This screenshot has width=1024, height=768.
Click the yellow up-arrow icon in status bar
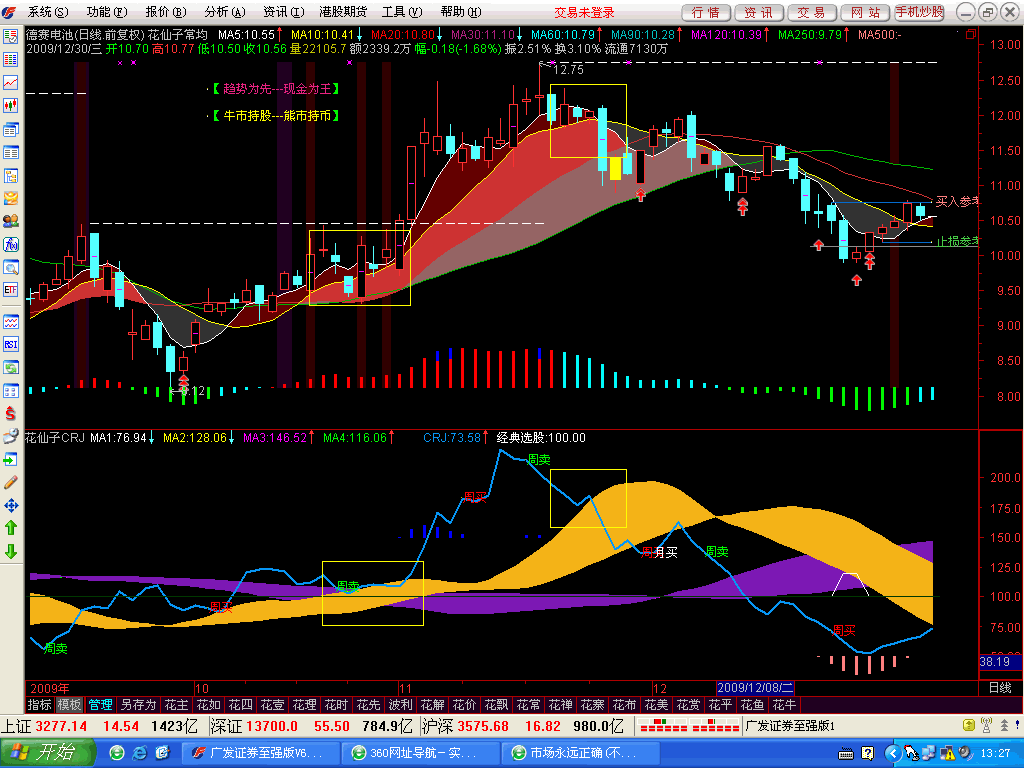pos(969,725)
